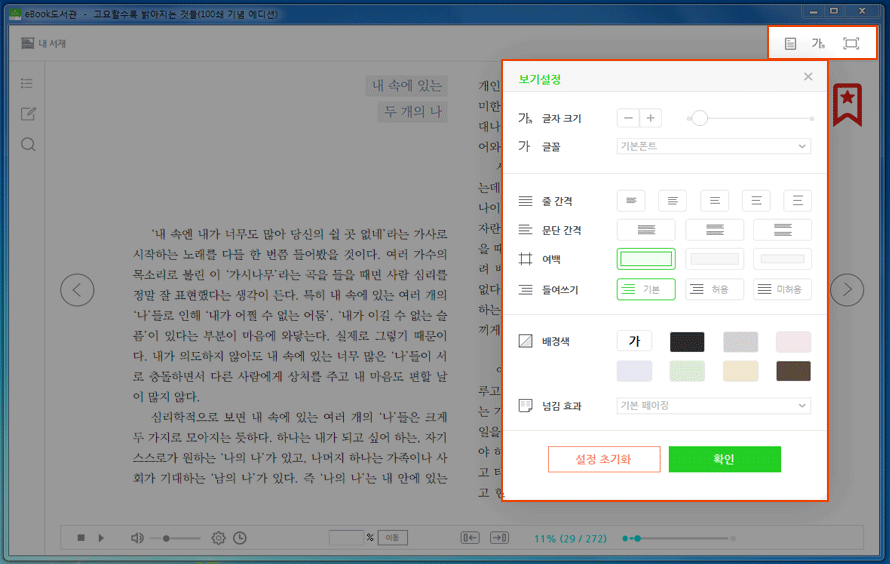Enter fullscreen mode via top-right icon
The image size is (890, 564).
click(x=851, y=43)
